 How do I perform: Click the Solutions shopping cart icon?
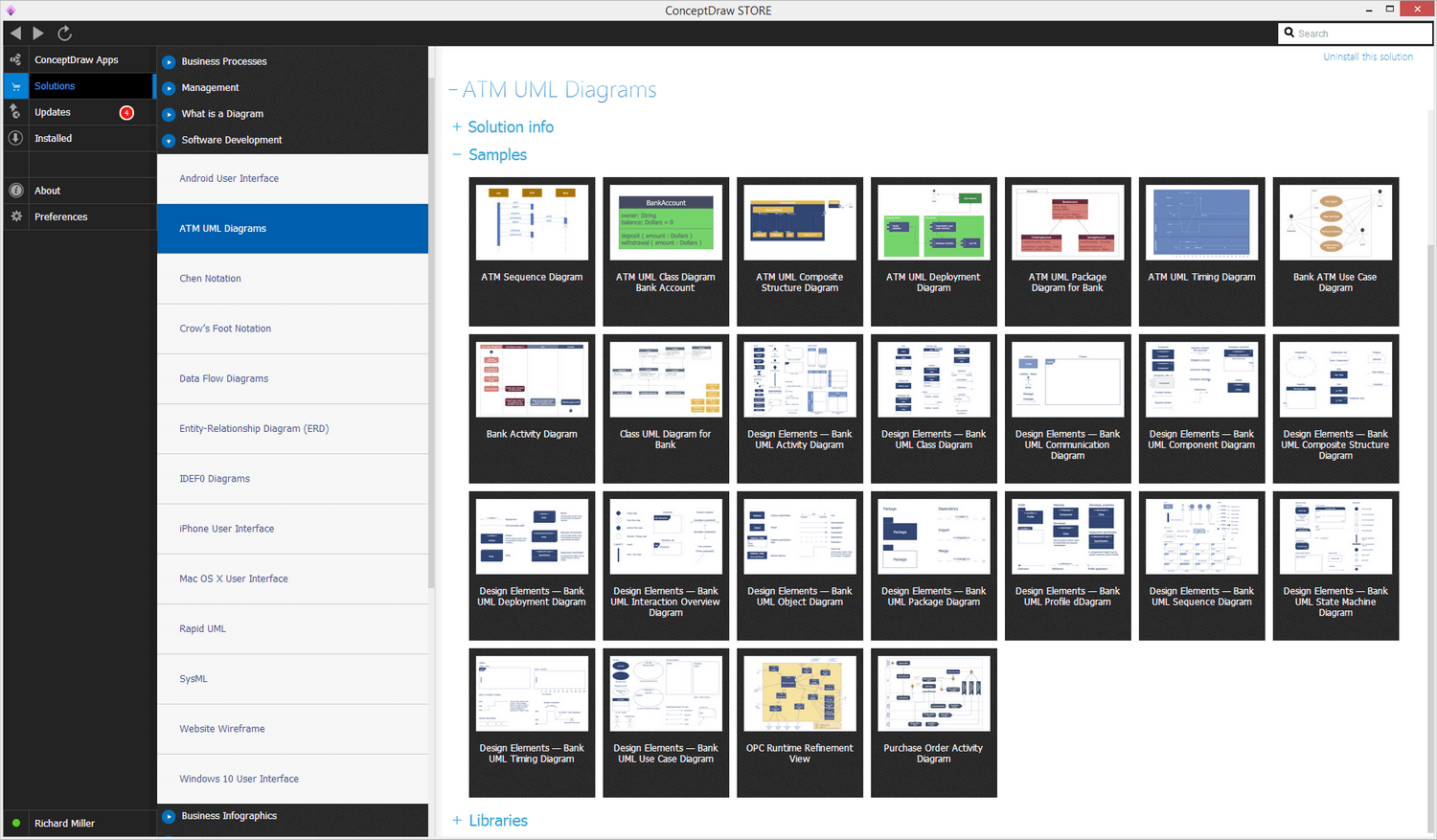(15, 86)
